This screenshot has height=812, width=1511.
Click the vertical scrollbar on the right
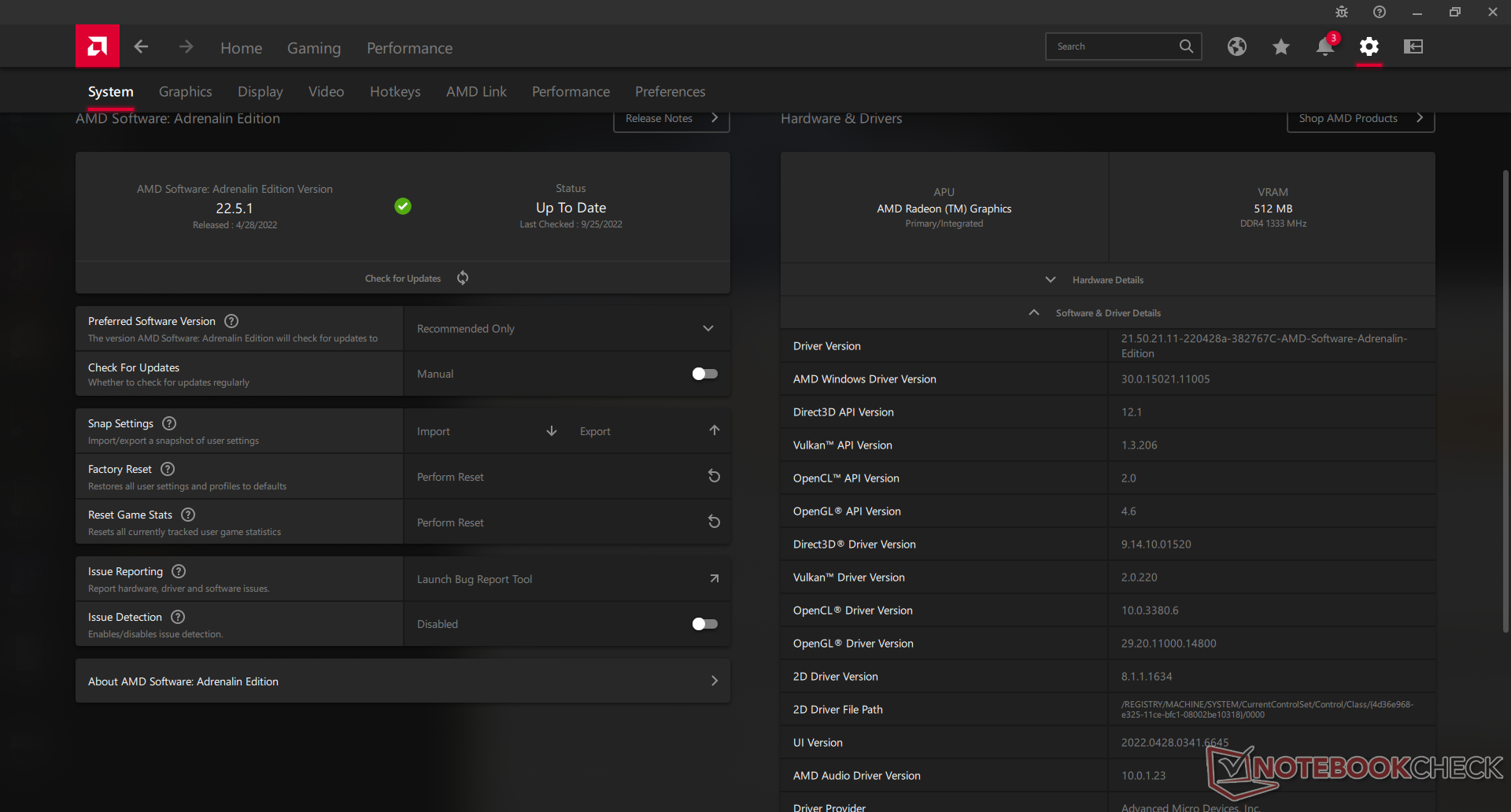[1505, 401]
